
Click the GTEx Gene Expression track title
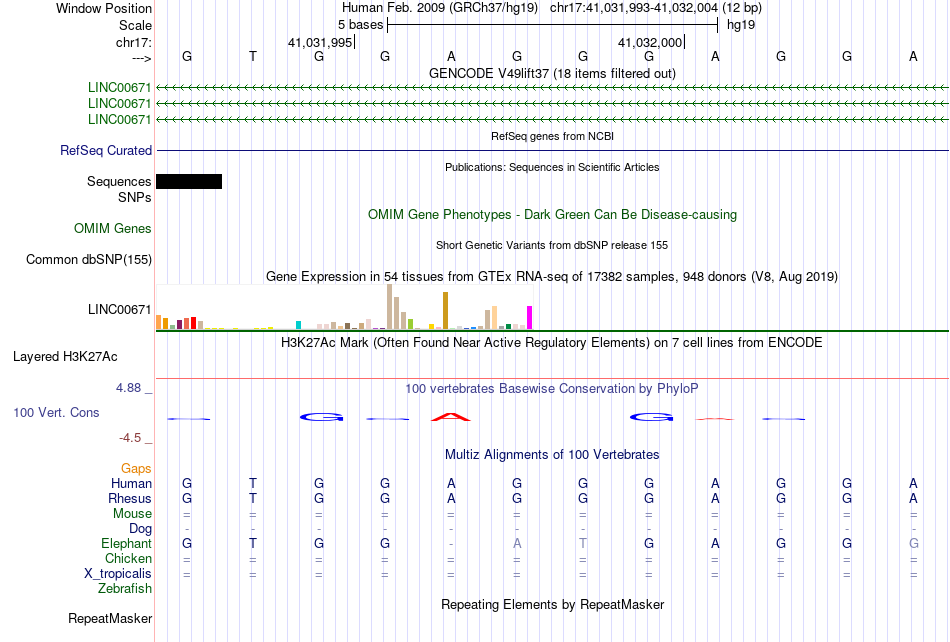[x=552, y=277]
